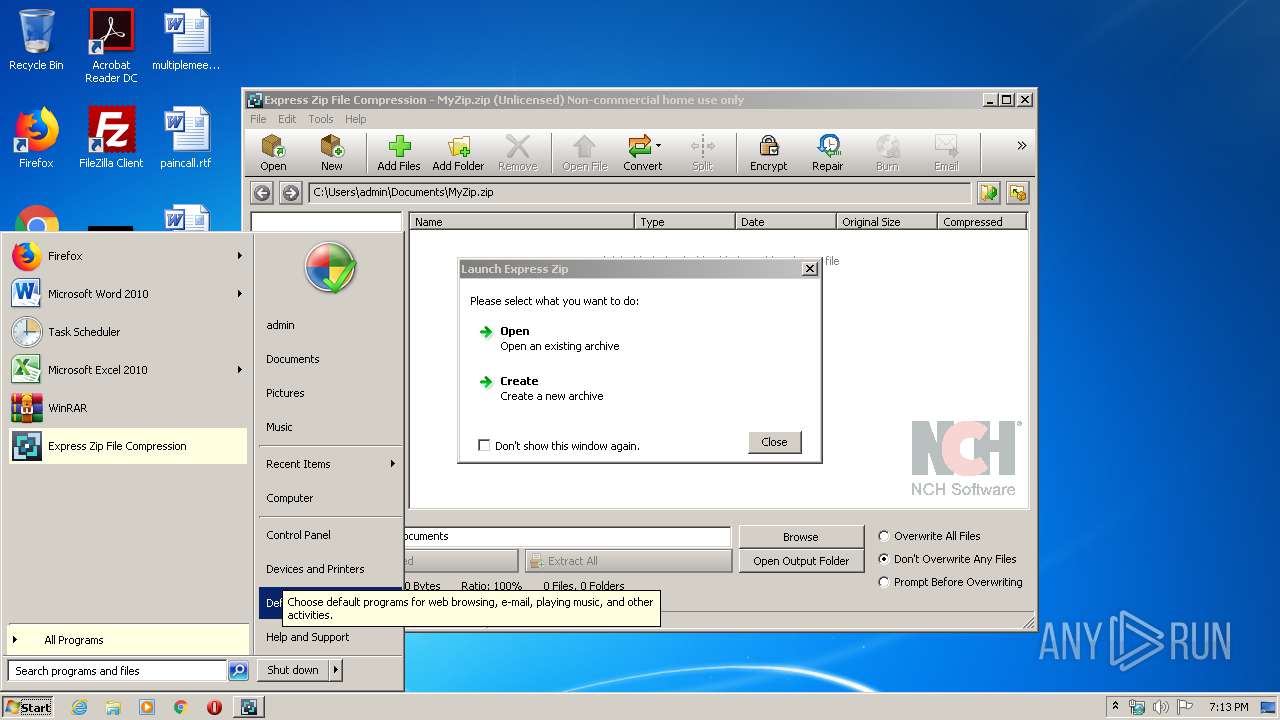Open Acrobat Reader DC desktop icon
The width and height of the screenshot is (1280, 720).
[x=111, y=46]
